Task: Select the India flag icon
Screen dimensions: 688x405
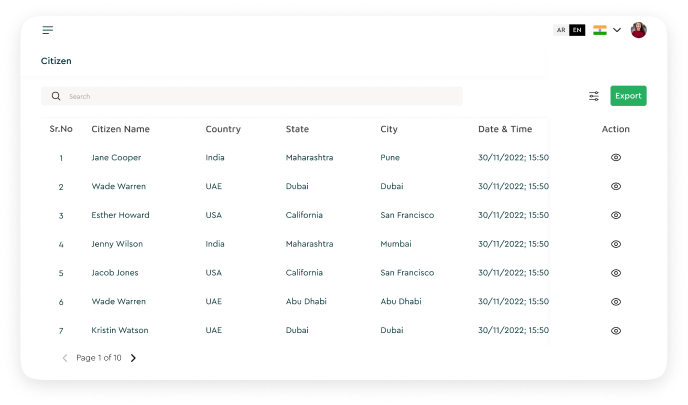Action: (600, 30)
